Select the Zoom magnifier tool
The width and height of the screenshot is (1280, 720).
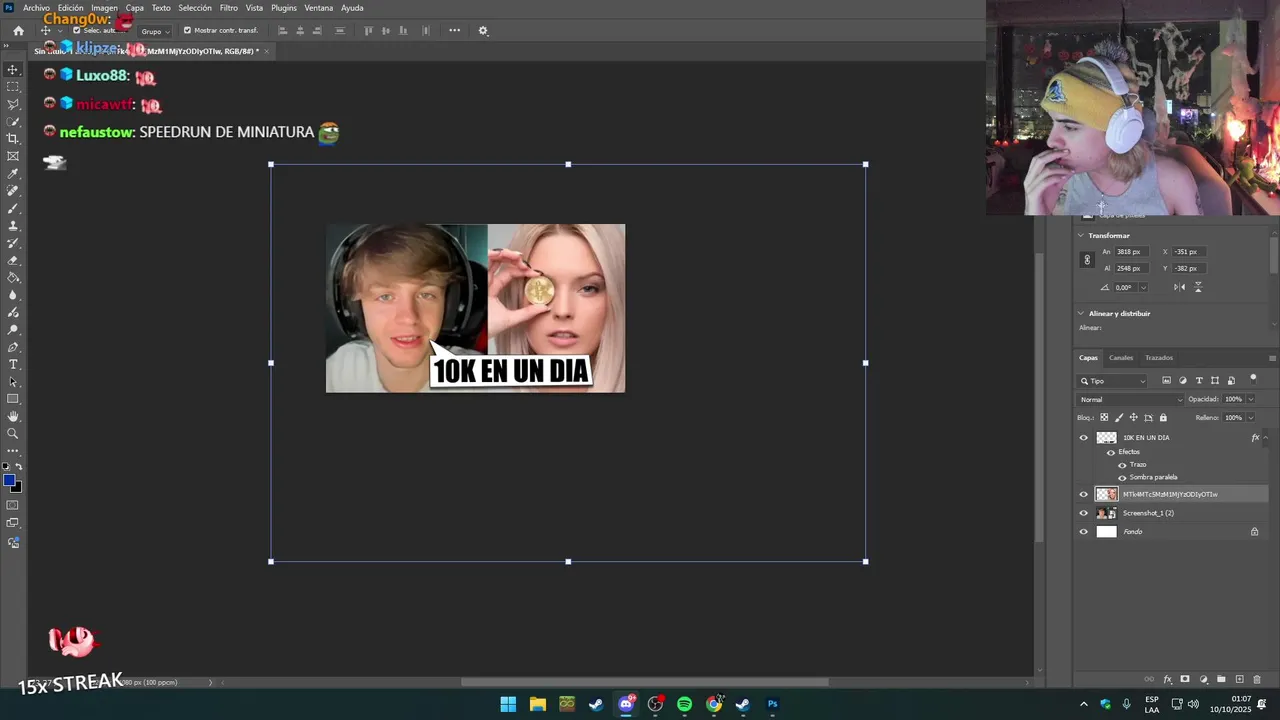(x=13, y=434)
